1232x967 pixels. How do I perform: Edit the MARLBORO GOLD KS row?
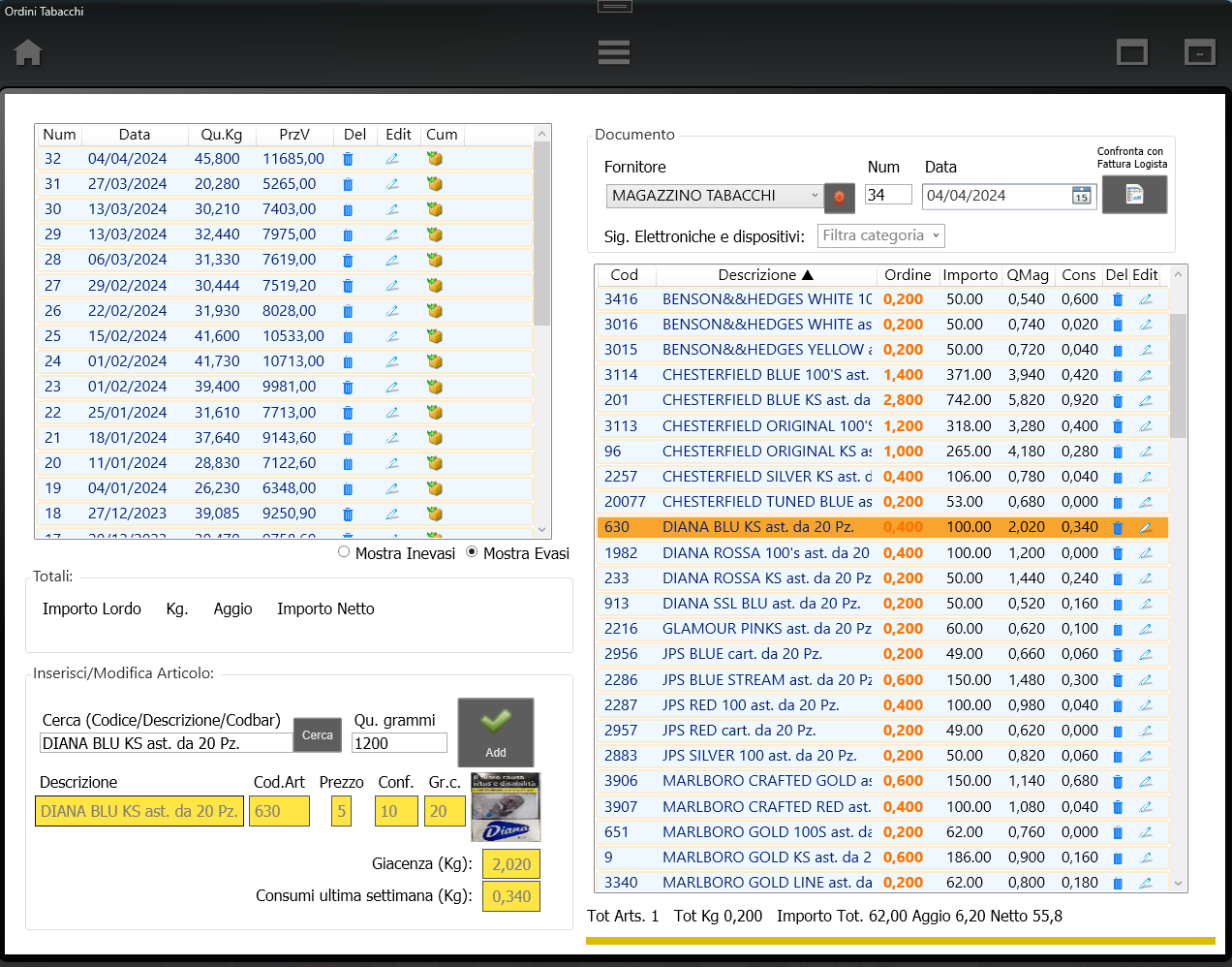(x=1145, y=858)
